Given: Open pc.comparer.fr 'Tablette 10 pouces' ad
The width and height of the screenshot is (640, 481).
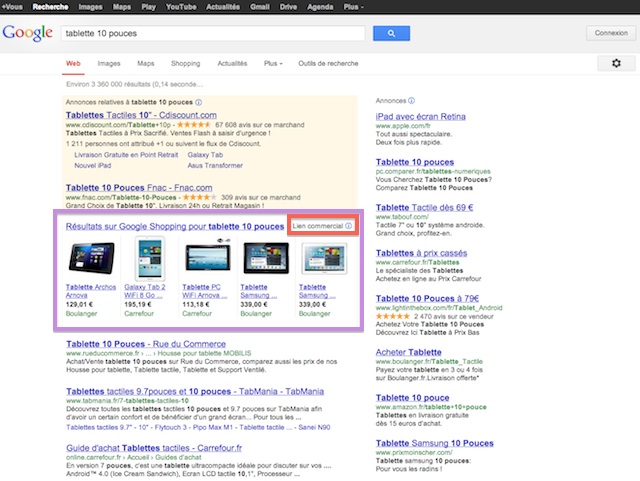Looking at the screenshot, I should (415, 162).
